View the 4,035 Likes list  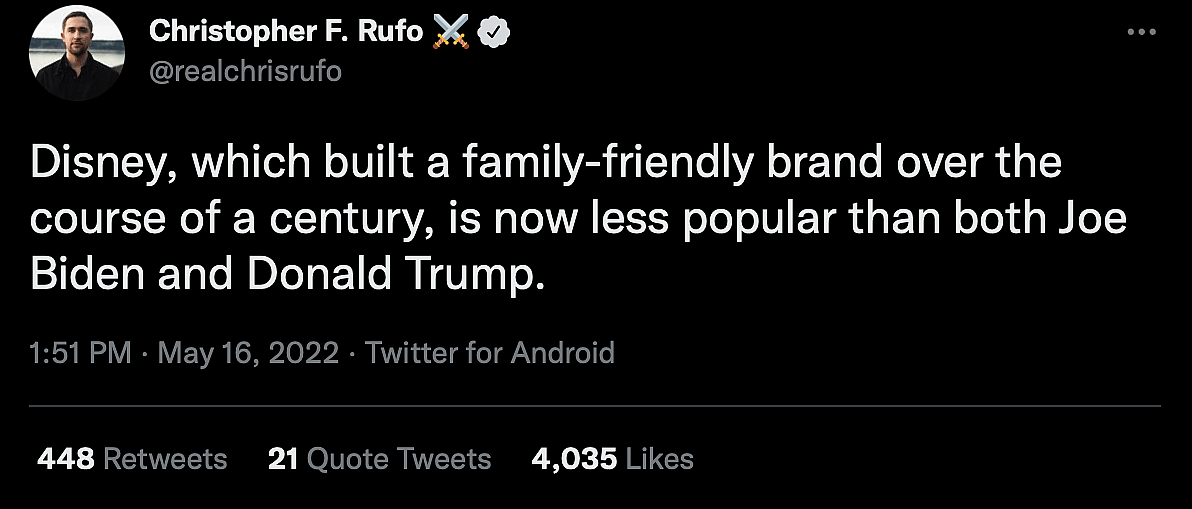pos(613,459)
